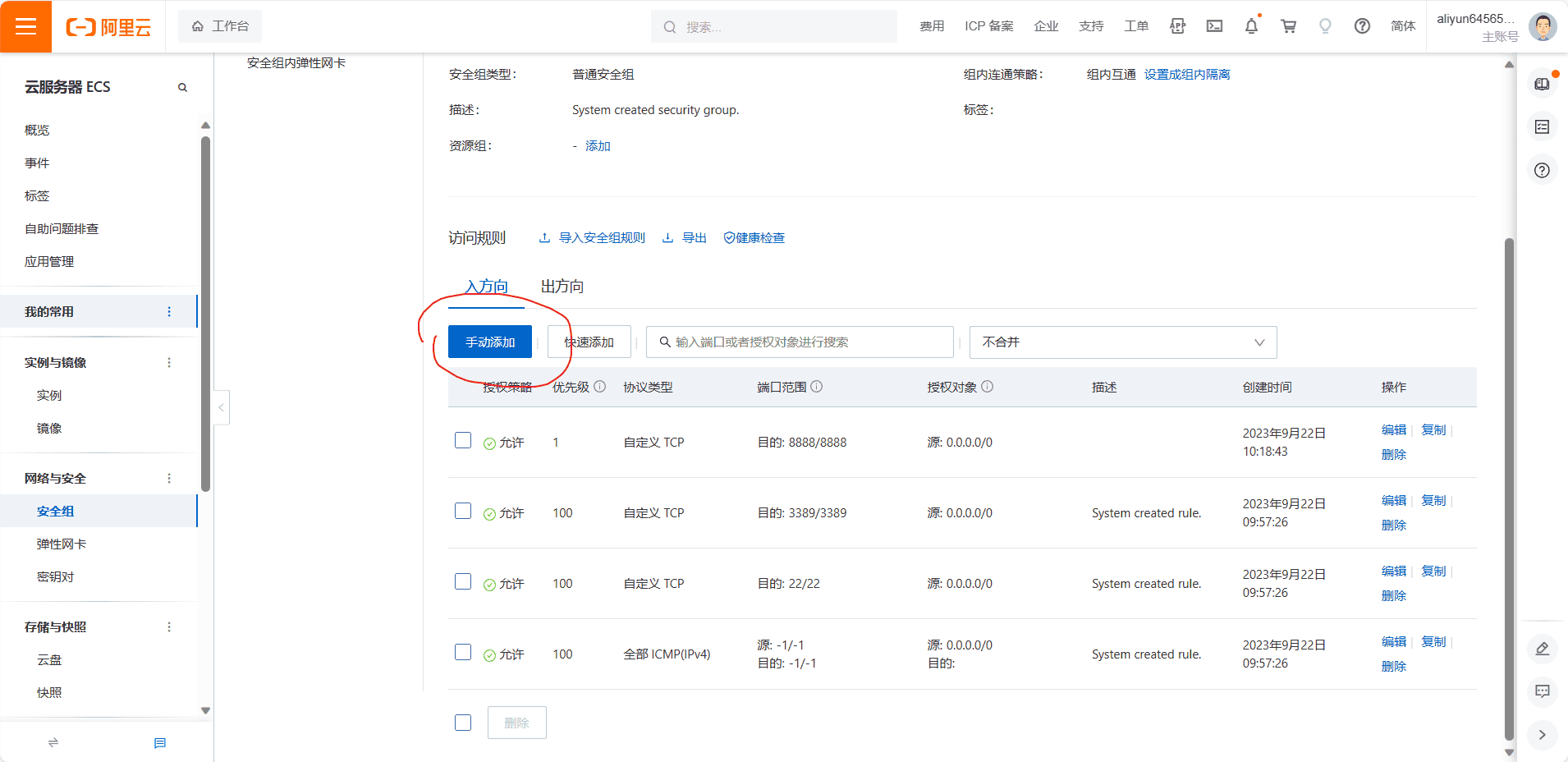The height and width of the screenshot is (762, 1568).
Task: Open the APP mini-program icon
Action: pyautogui.click(x=1177, y=26)
